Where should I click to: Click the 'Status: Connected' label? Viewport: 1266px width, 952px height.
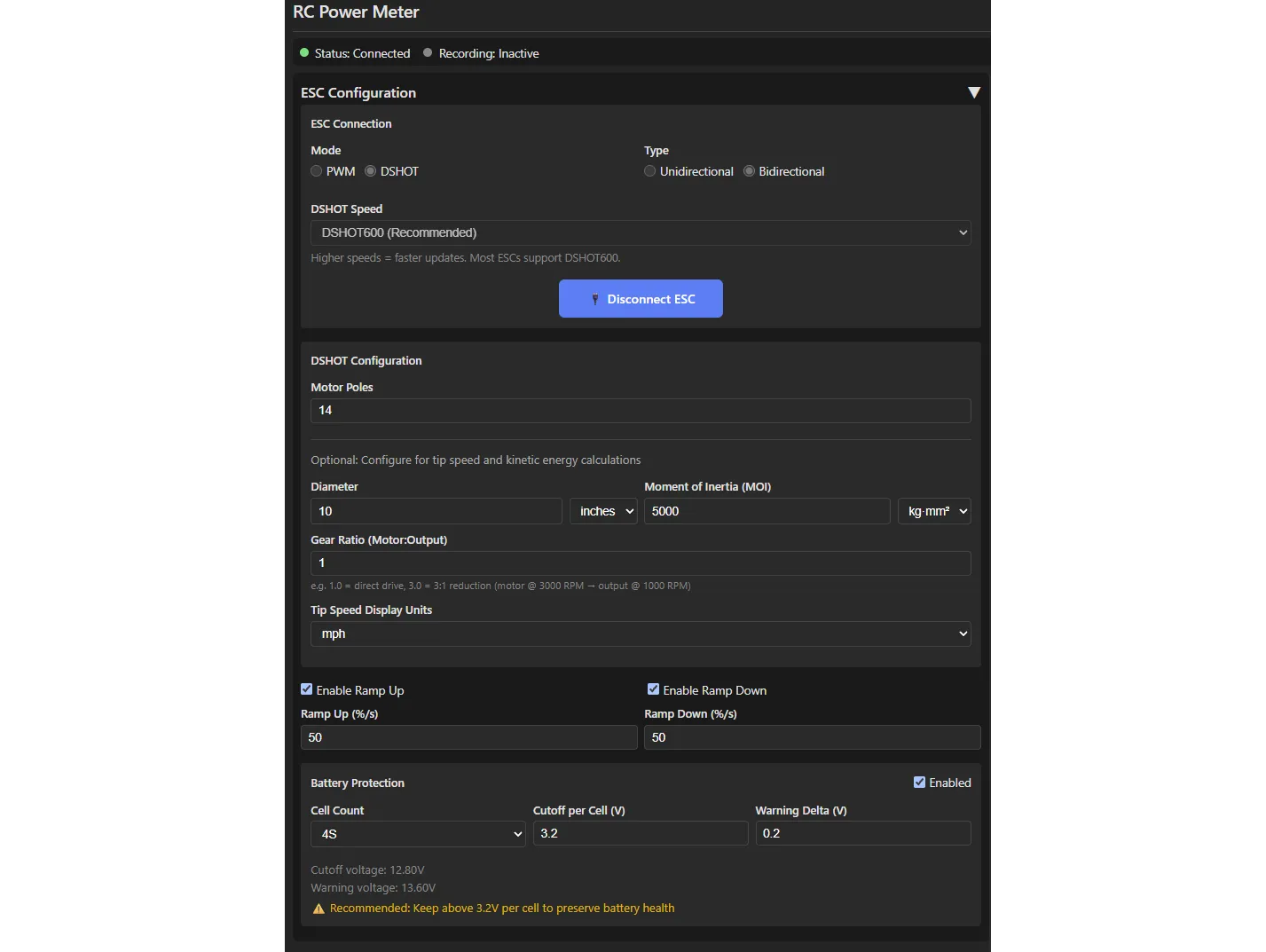click(x=362, y=53)
